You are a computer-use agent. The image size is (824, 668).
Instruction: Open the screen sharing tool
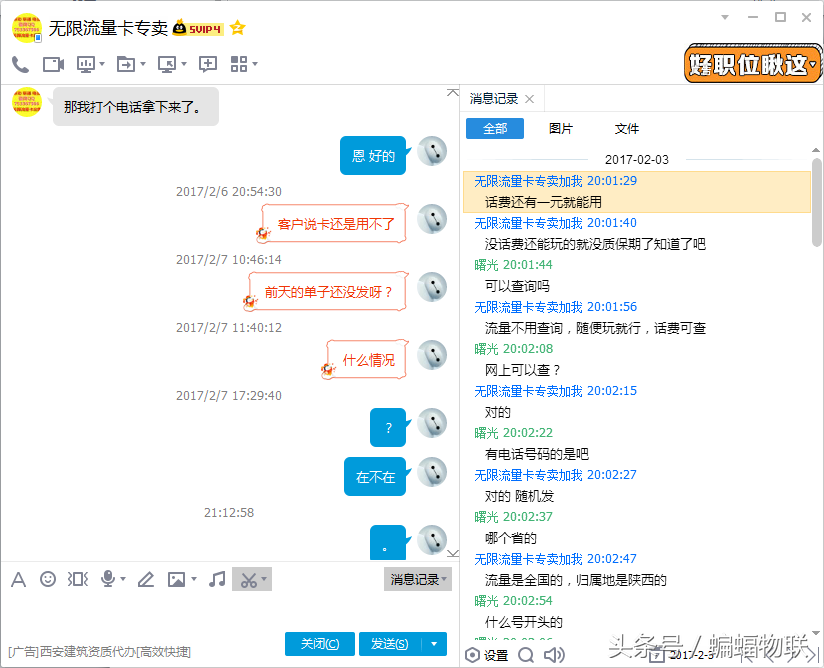85,63
